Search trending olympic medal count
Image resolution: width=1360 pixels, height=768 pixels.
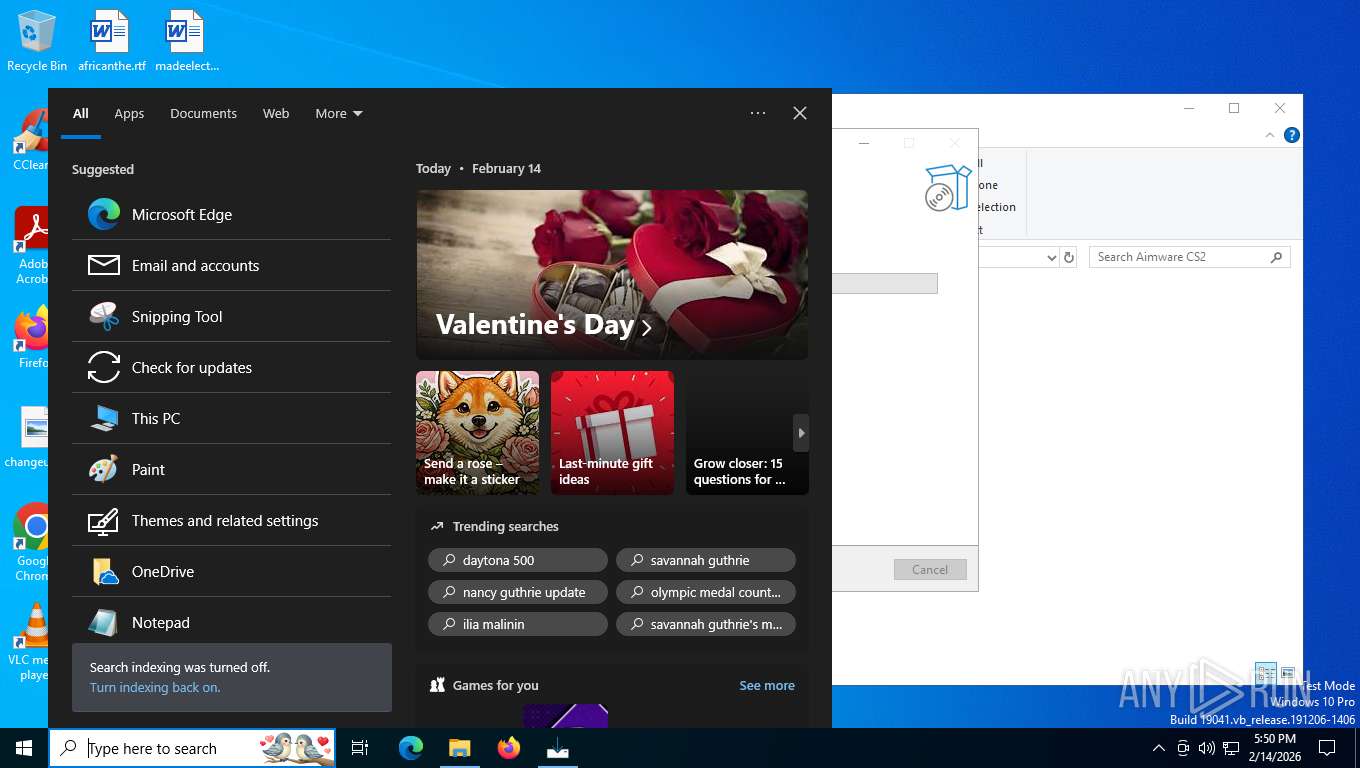pyautogui.click(x=706, y=592)
